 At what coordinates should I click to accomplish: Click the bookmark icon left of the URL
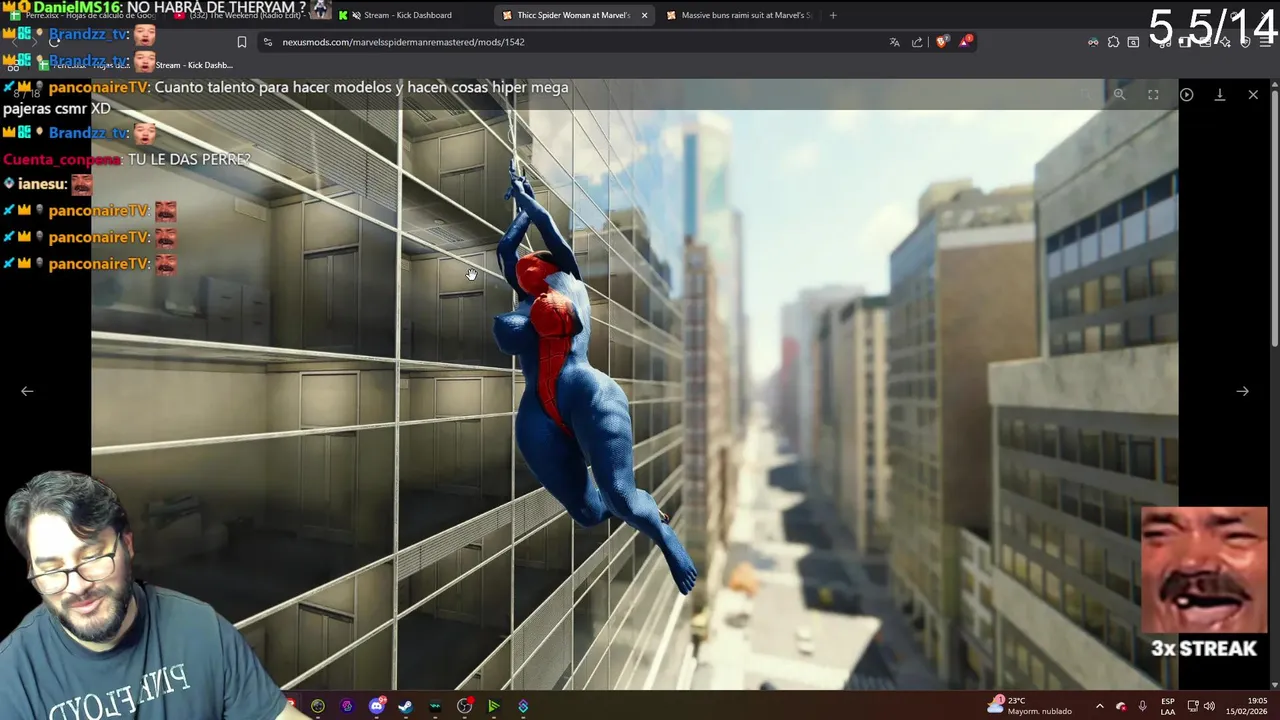[242, 42]
